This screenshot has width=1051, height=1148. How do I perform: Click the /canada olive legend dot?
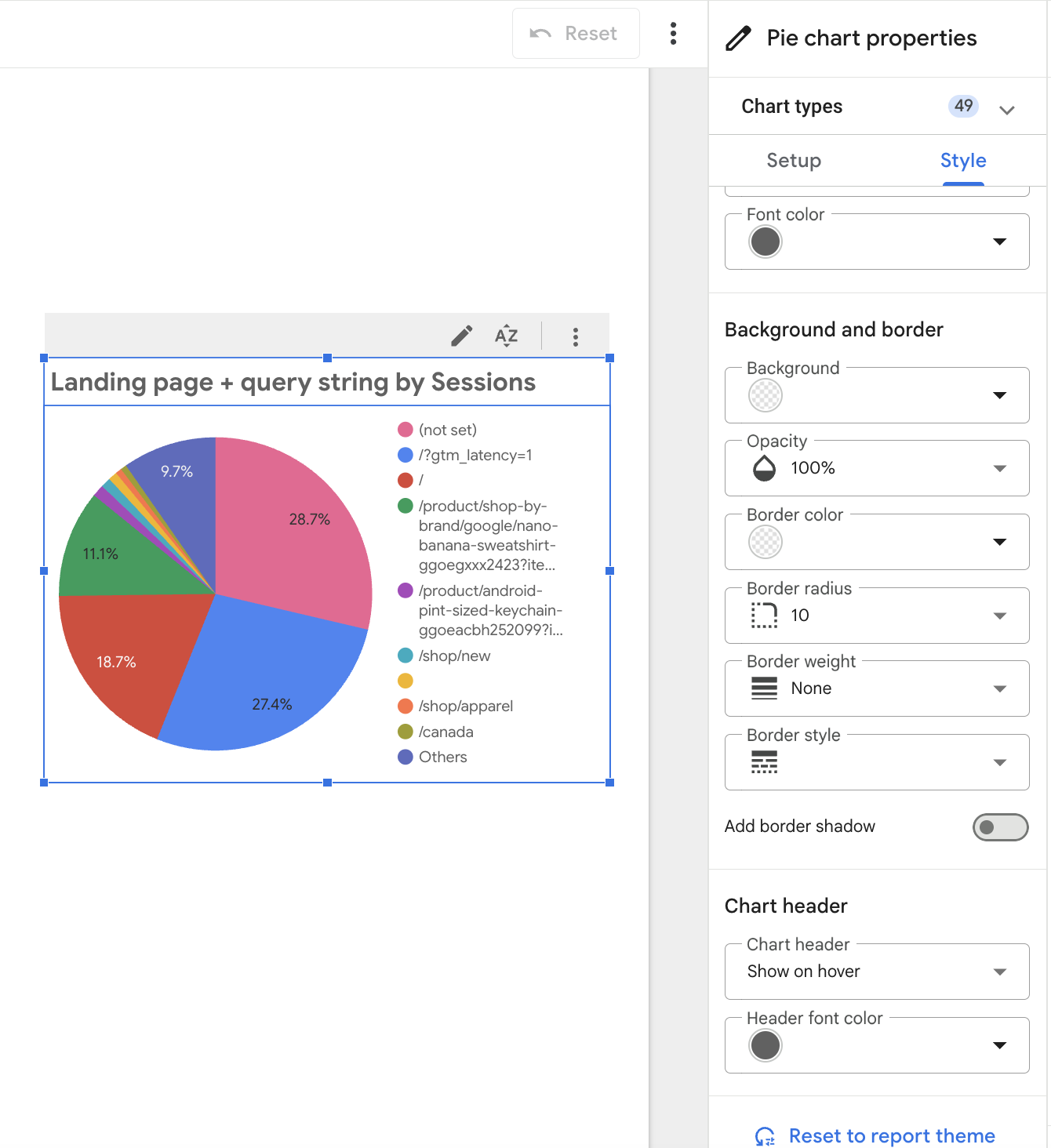[x=405, y=732]
